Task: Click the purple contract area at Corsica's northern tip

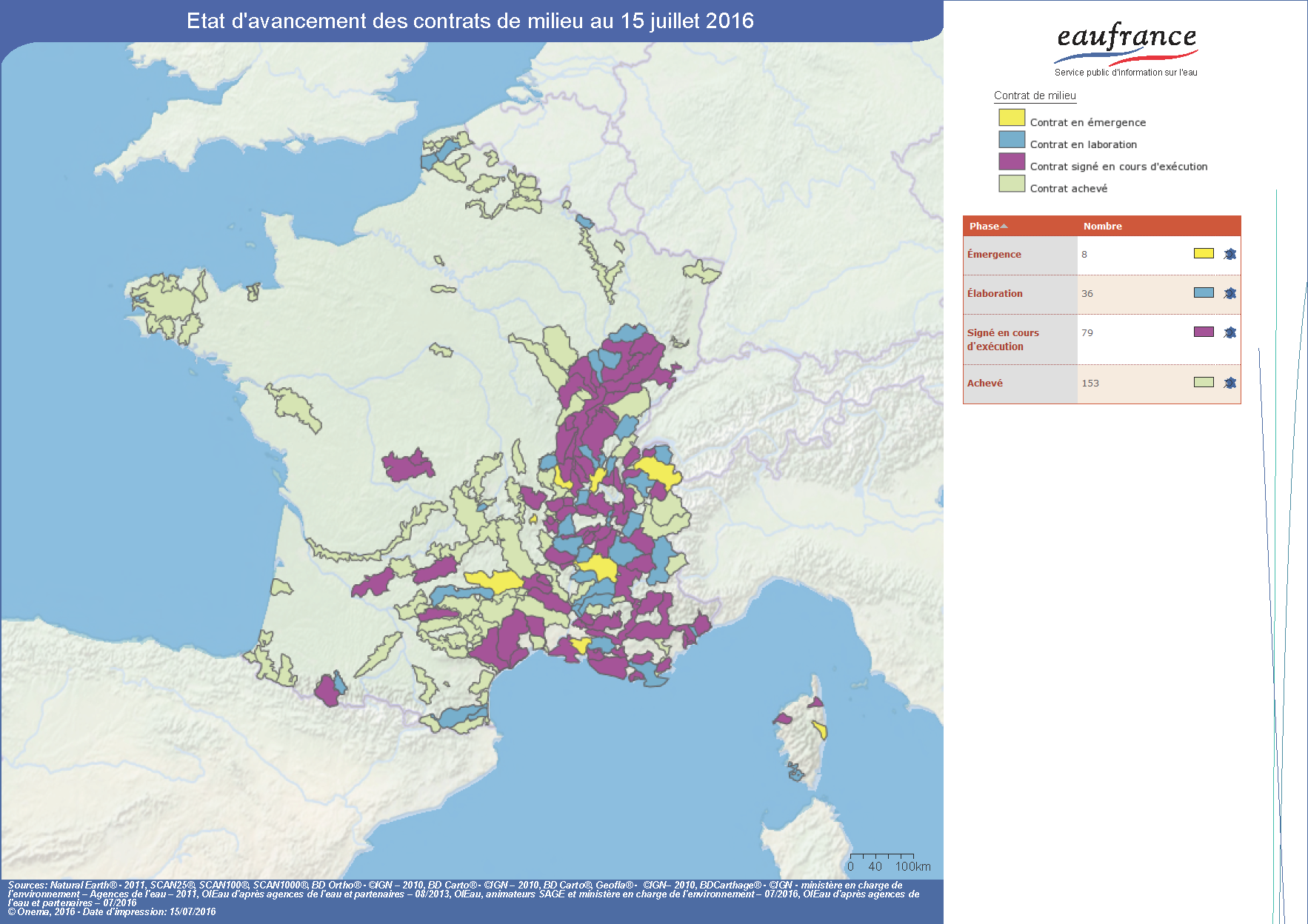Action: (x=815, y=702)
